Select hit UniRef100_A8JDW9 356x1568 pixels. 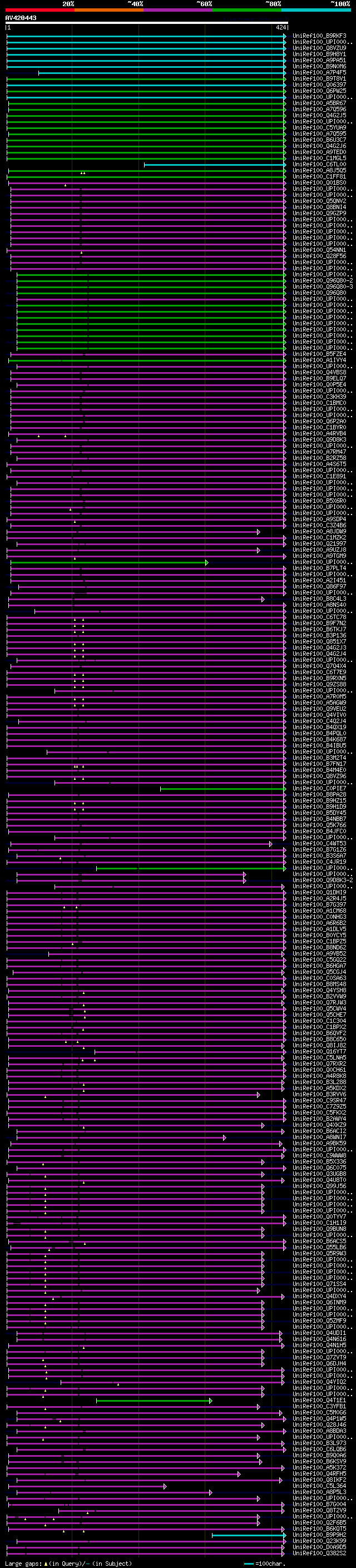(x=319, y=531)
